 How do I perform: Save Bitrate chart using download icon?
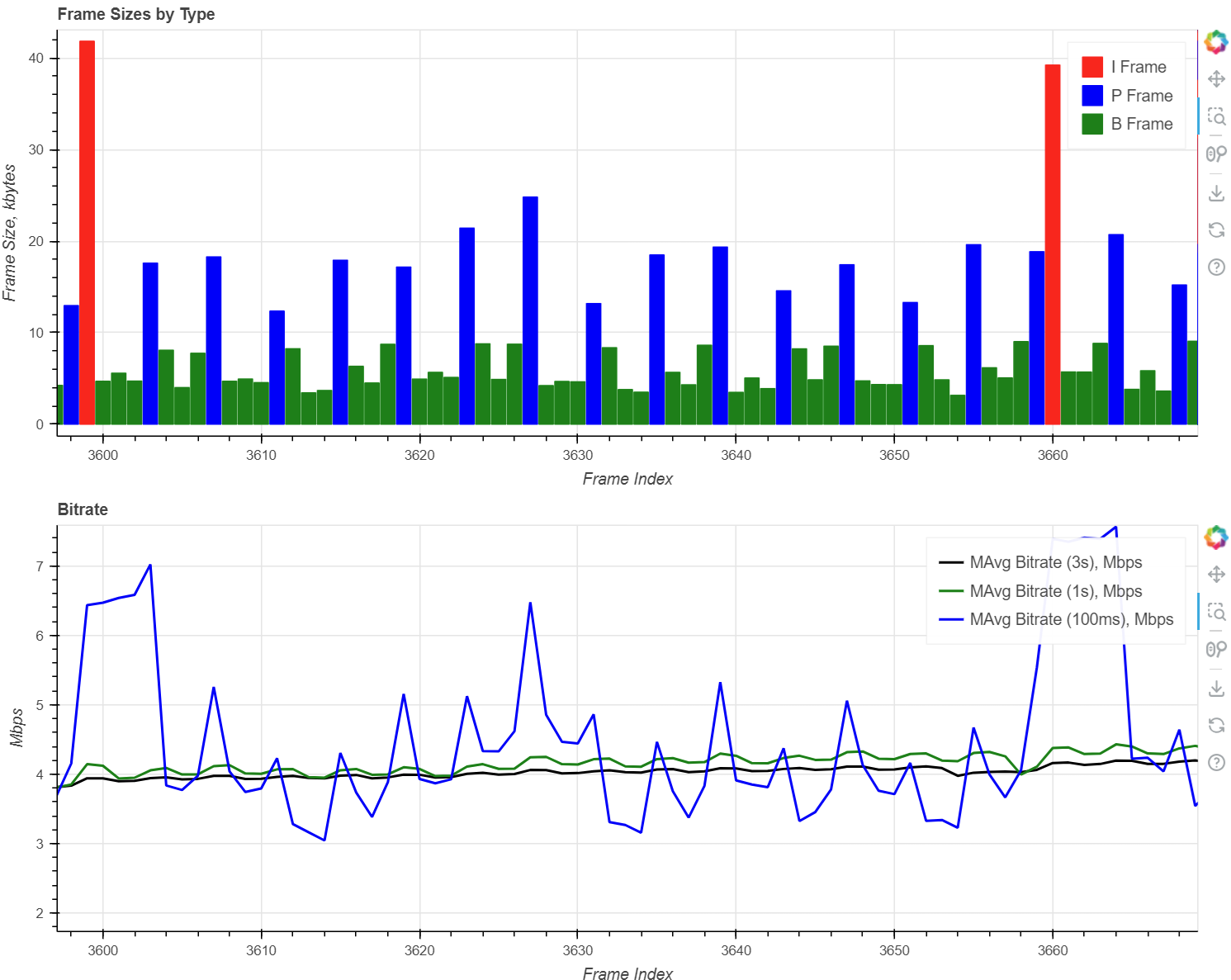[1216, 689]
